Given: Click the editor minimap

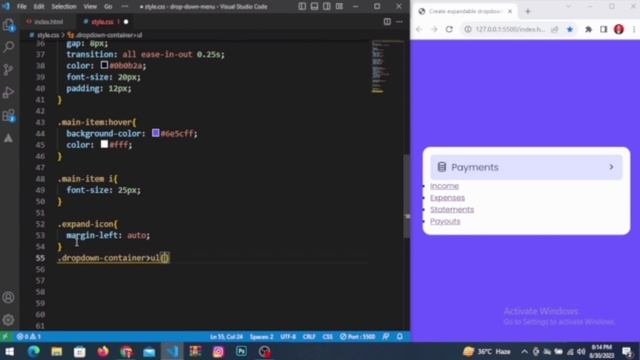Looking at the screenshot, I should [x=387, y=66].
